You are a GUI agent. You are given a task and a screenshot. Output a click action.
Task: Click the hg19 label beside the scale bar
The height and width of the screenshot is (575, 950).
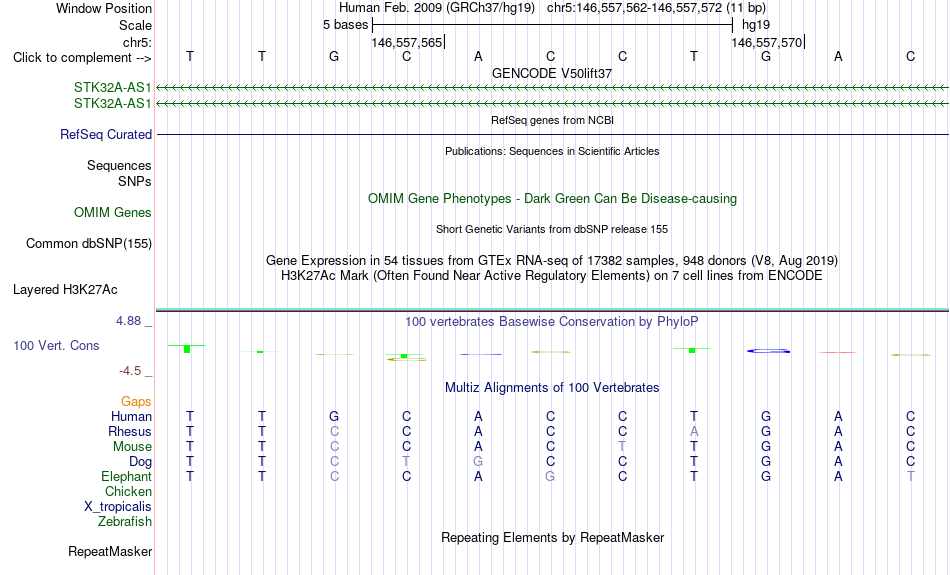[x=756, y=25]
